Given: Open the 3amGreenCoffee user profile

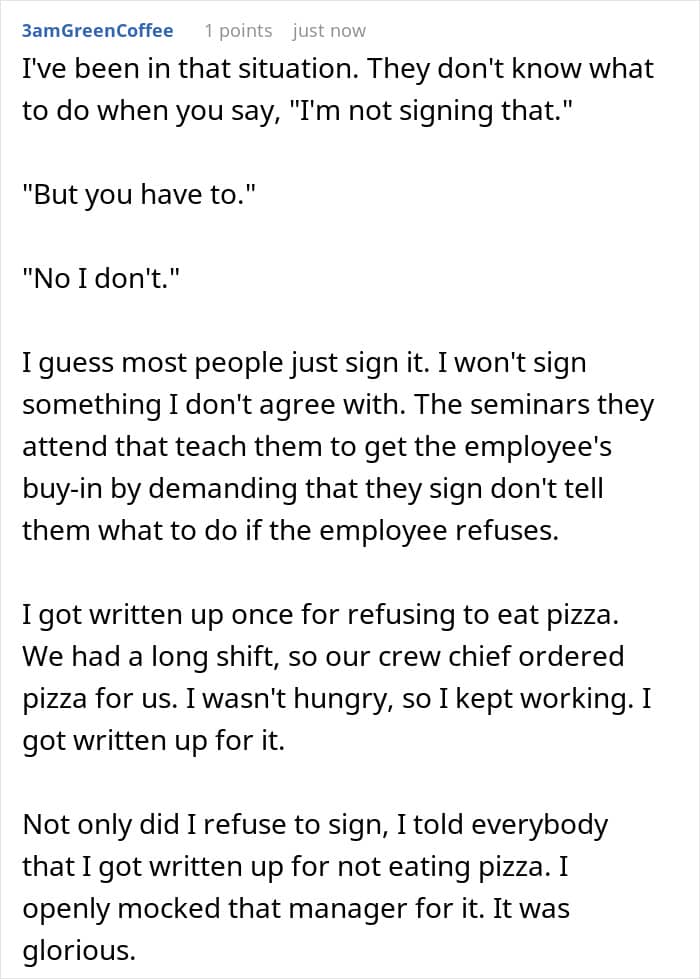Looking at the screenshot, I should 97,31.
